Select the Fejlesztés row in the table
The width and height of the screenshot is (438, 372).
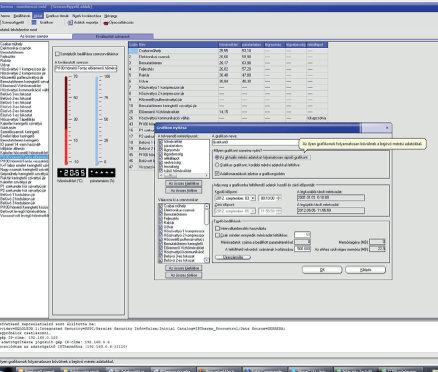[x=228, y=69]
